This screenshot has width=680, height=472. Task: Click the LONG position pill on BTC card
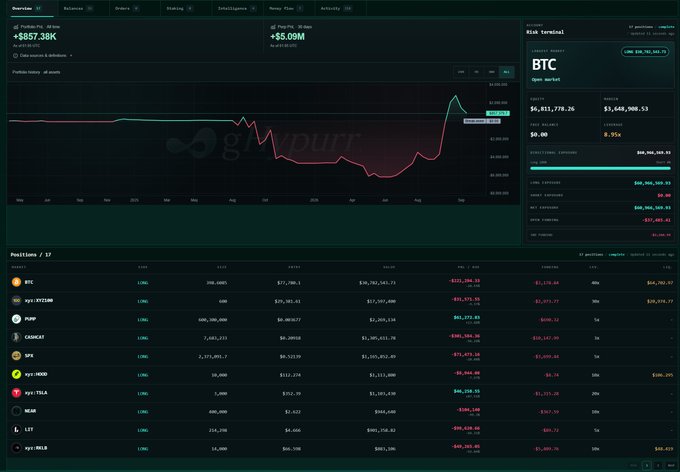(645, 52)
